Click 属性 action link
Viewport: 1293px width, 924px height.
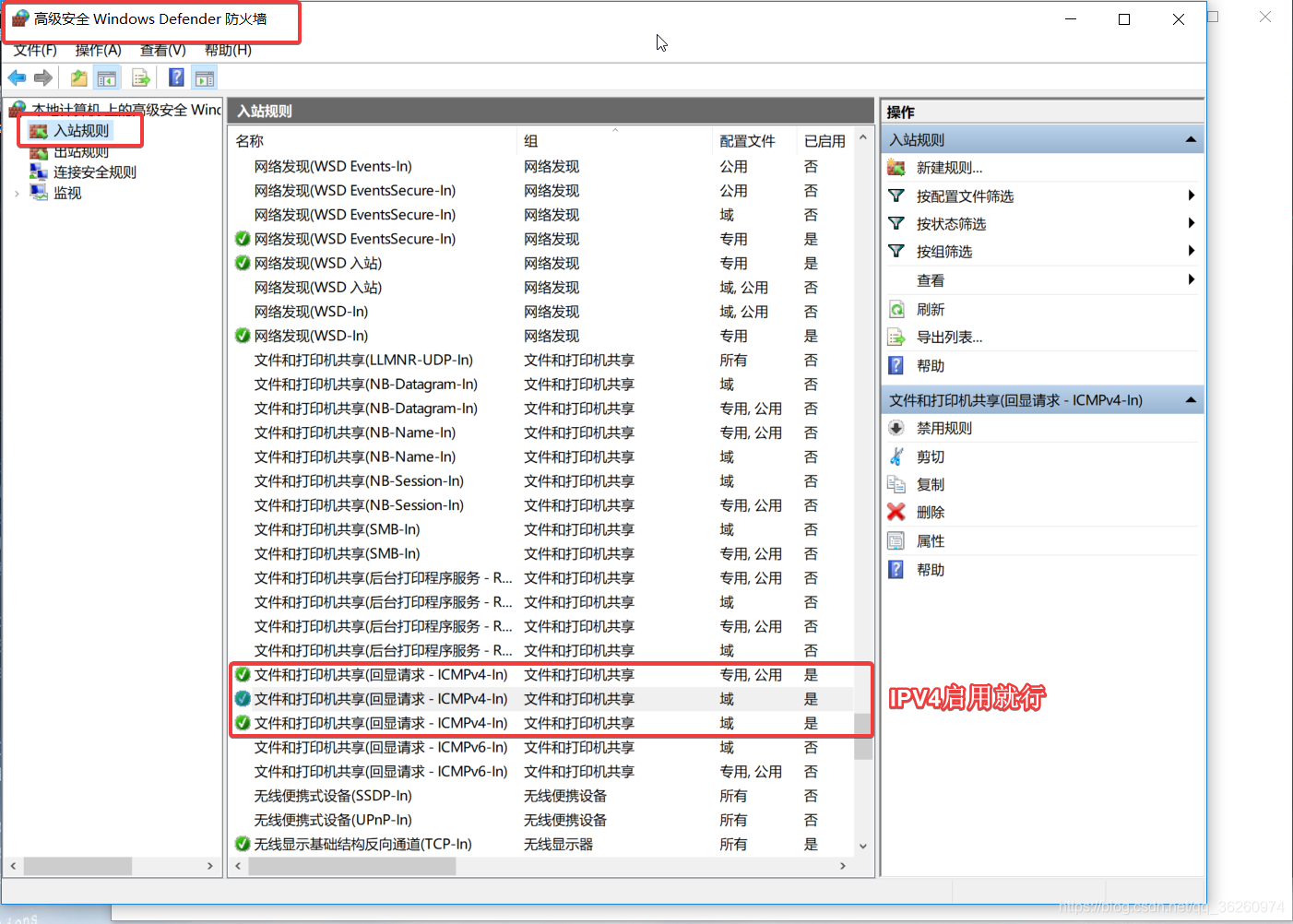(x=931, y=540)
